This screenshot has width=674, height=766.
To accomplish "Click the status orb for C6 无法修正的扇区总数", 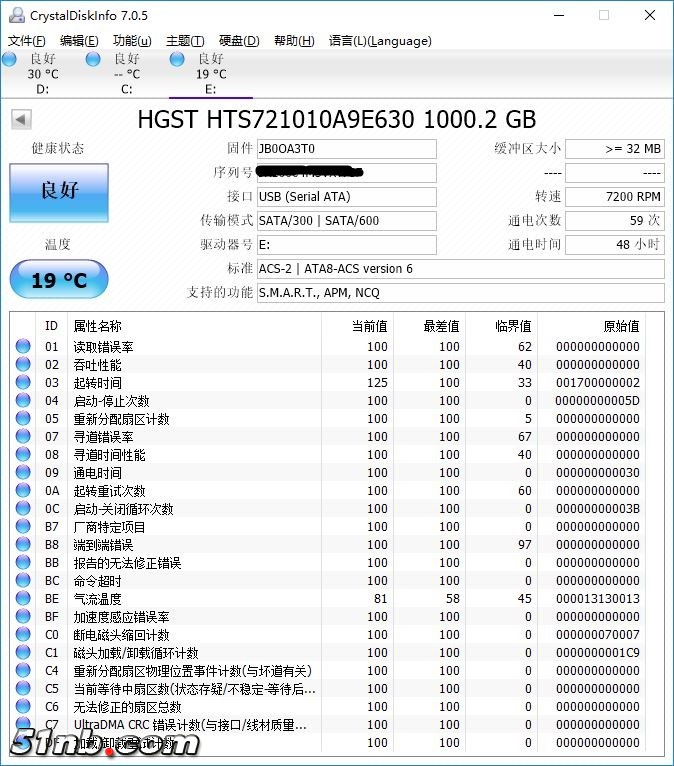I will click(x=23, y=706).
